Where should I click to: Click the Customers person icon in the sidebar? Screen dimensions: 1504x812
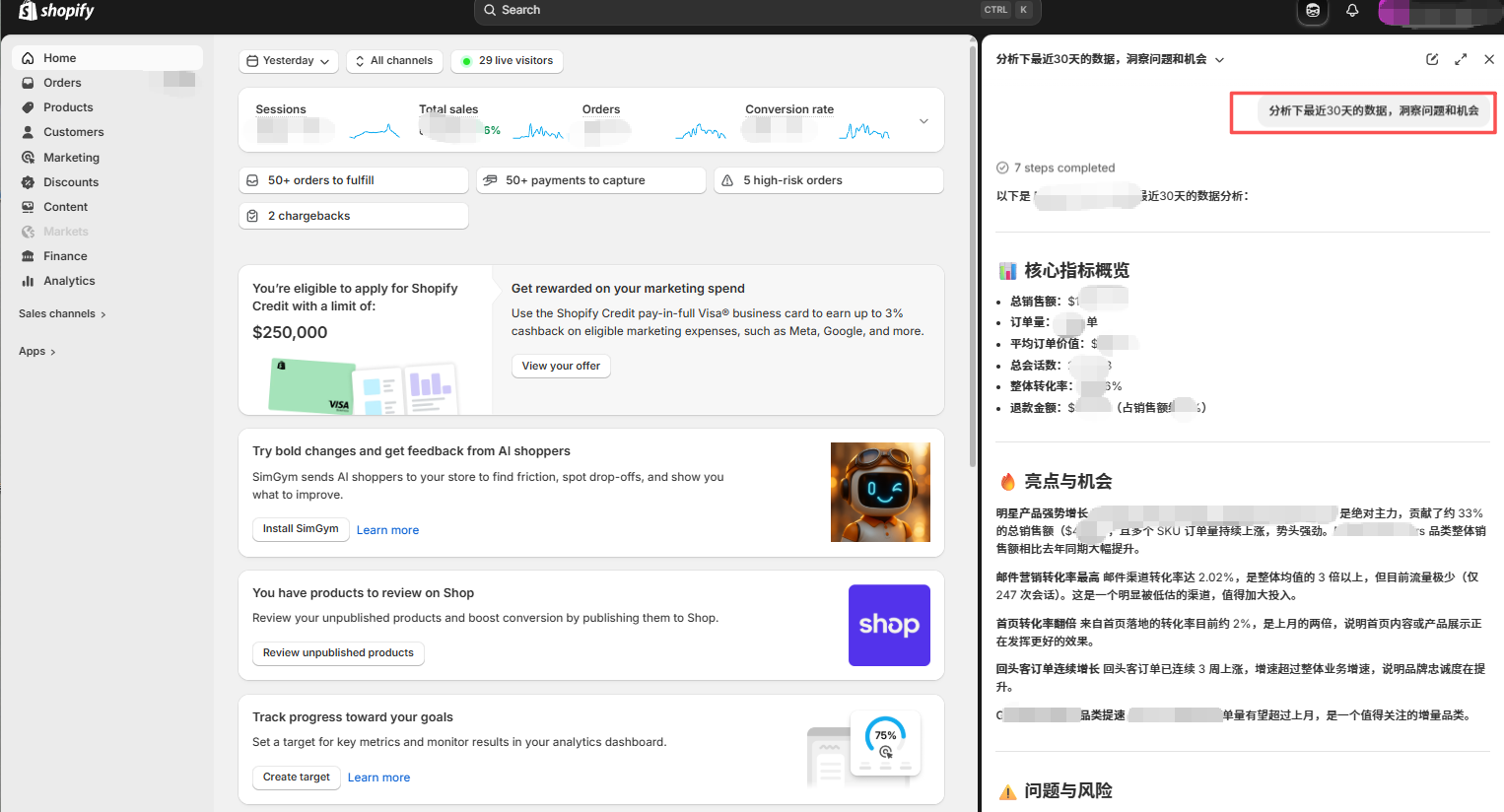tap(28, 132)
